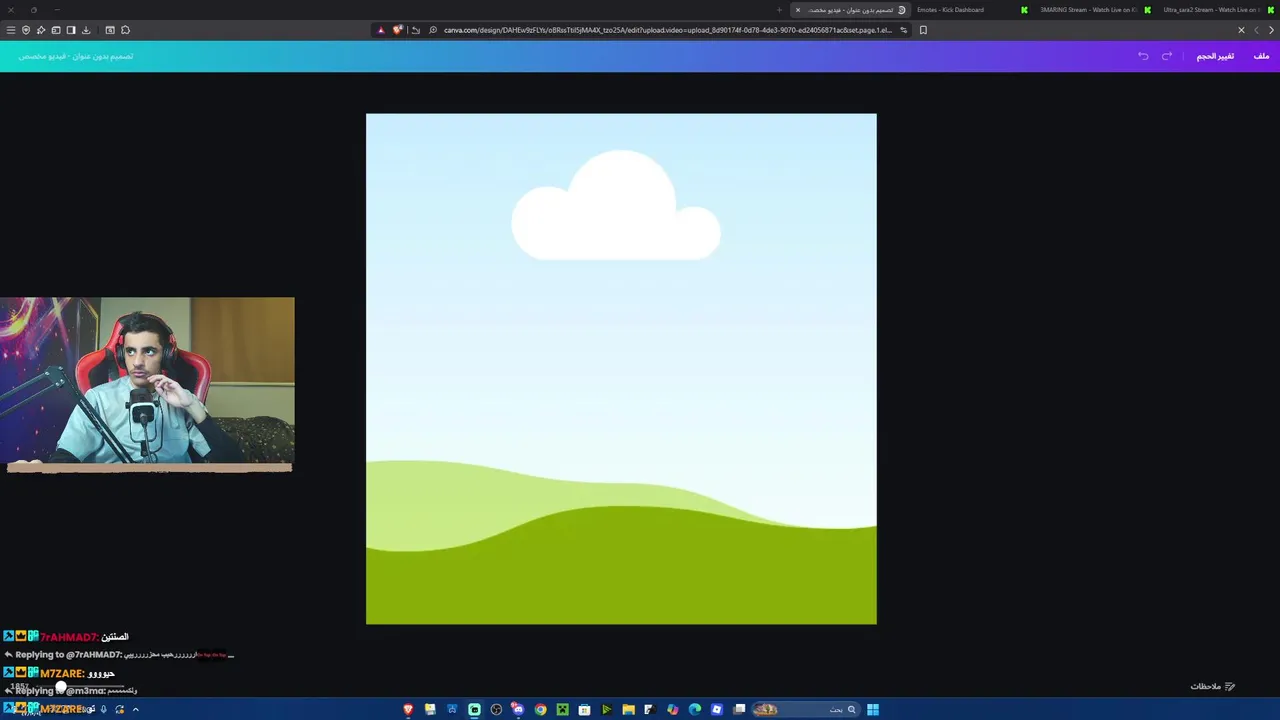The width and height of the screenshot is (1280, 720).
Task: Open Discord from taskbar
Action: click(x=517, y=710)
